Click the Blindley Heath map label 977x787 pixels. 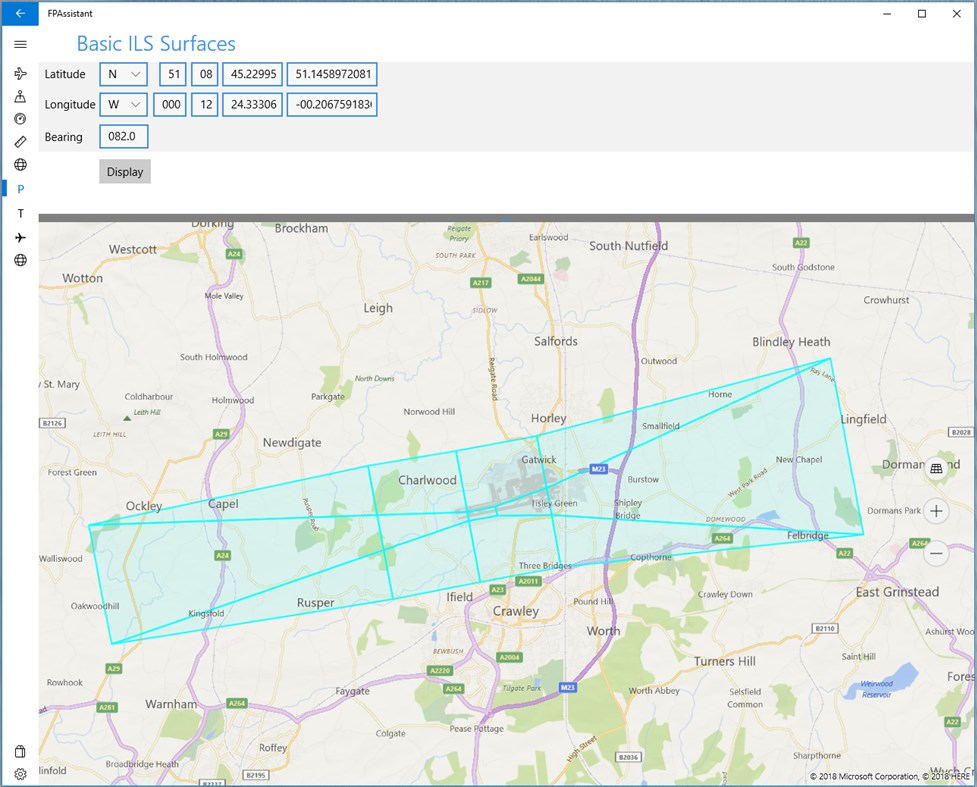tap(791, 342)
